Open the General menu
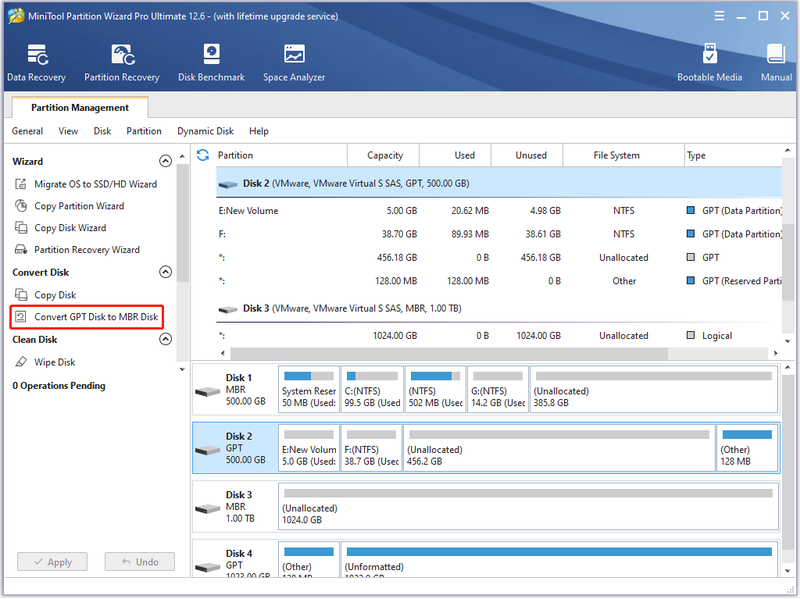The width and height of the screenshot is (800, 599). click(28, 131)
